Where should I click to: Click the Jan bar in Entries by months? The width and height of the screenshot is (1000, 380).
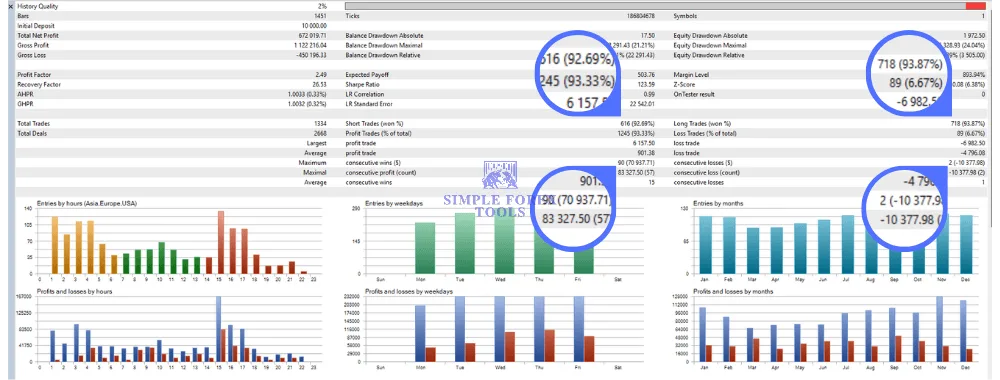point(705,245)
